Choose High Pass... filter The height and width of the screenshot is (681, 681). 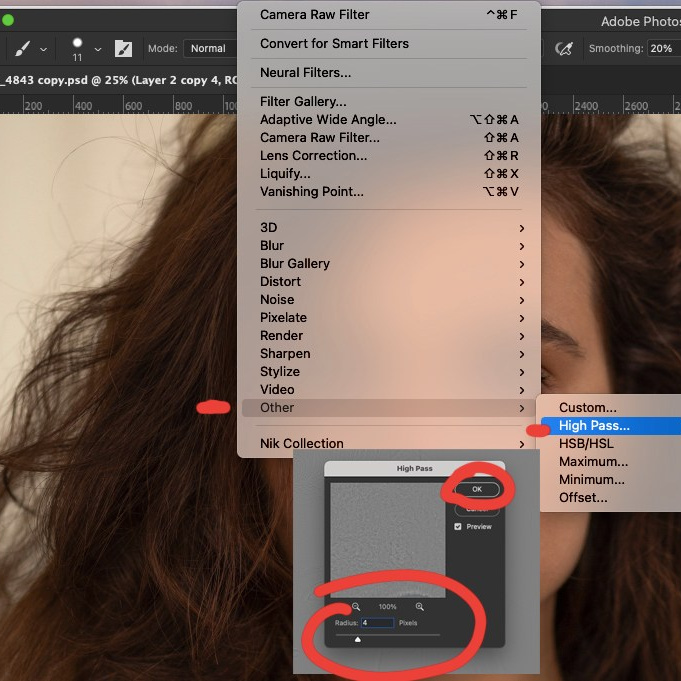point(611,426)
